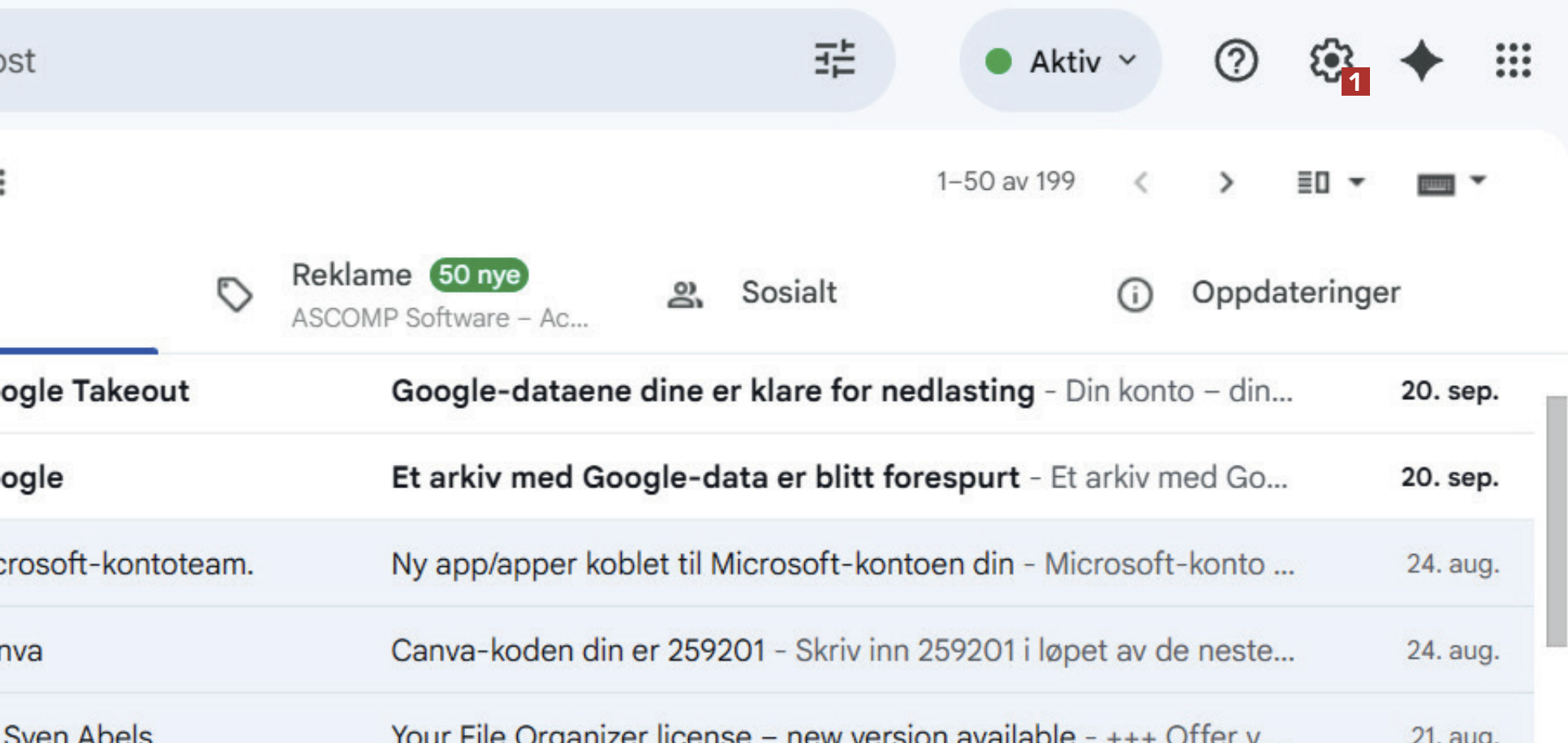Open the Google apps grid

click(x=1514, y=61)
